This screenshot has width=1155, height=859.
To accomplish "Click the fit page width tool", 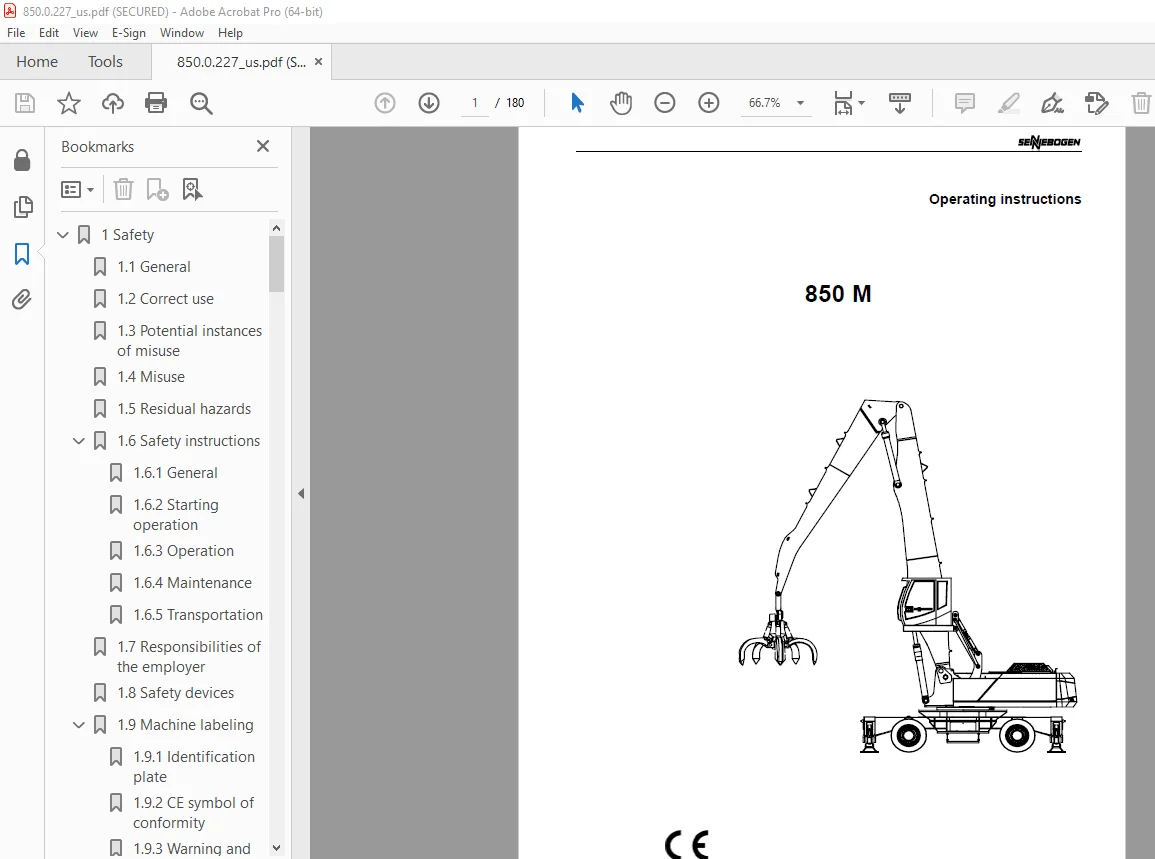I will (x=843, y=103).
